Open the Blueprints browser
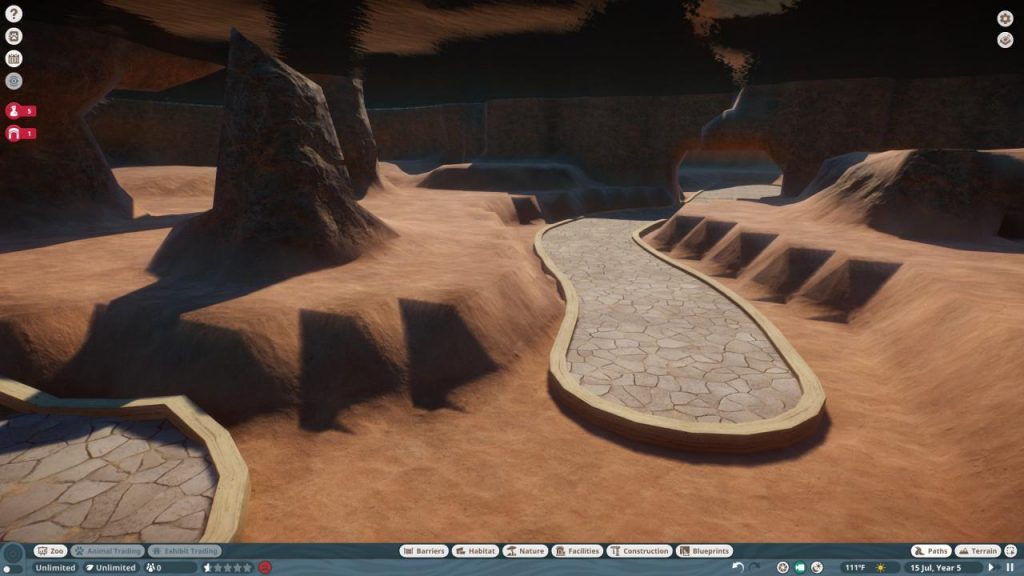This screenshot has height=576, width=1024. click(x=704, y=551)
